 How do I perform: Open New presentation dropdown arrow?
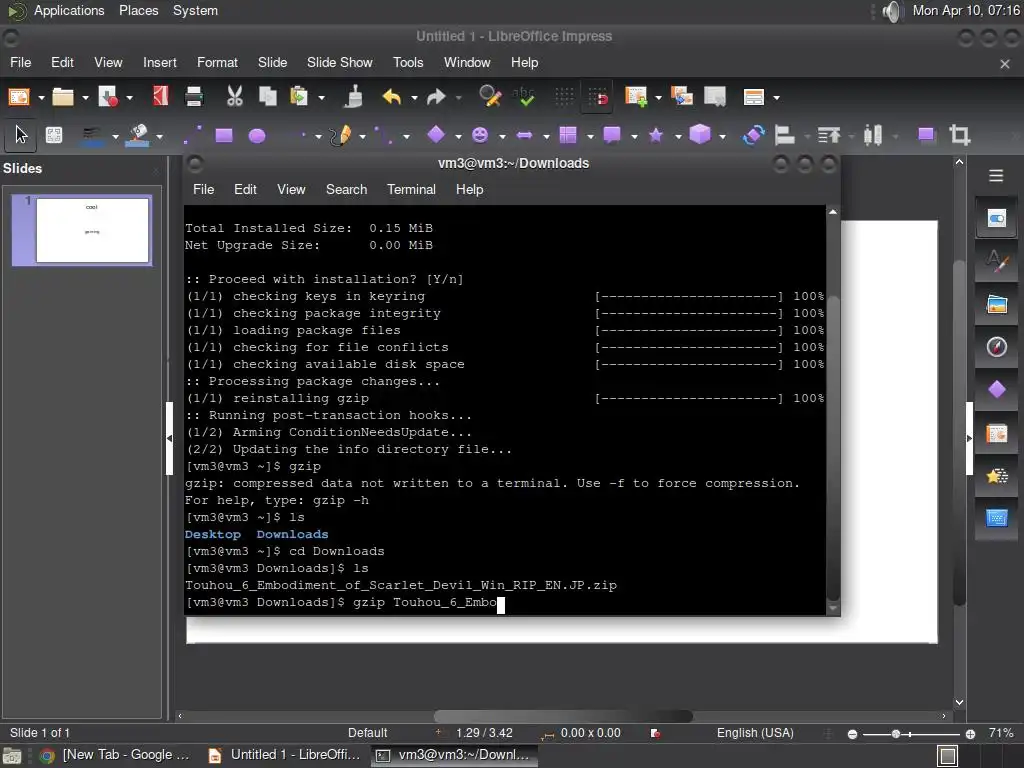pyautogui.click(x=41, y=98)
